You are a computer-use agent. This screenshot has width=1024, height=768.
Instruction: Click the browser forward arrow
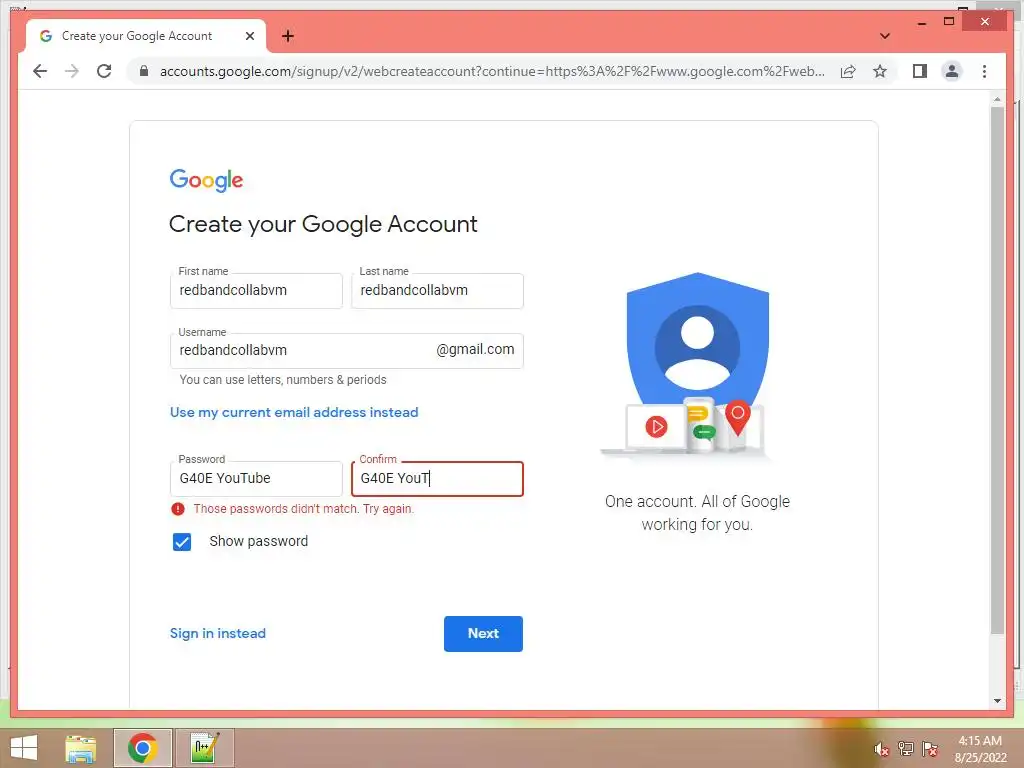click(72, 71)
